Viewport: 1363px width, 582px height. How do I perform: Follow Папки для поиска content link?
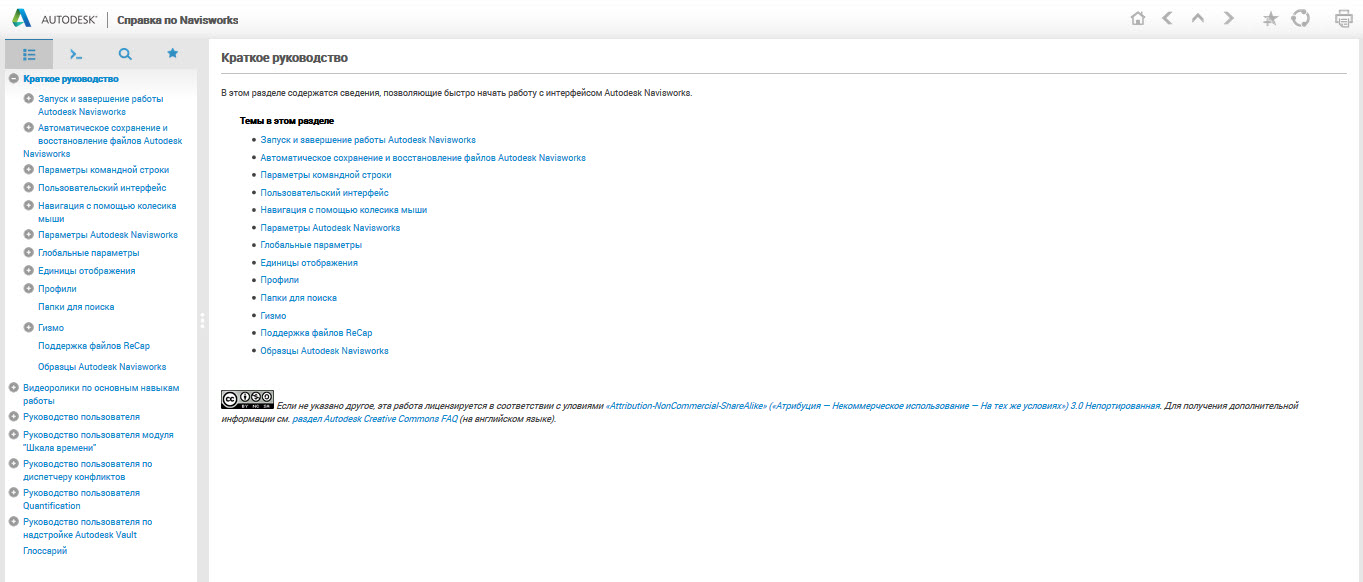click(298, 298)
